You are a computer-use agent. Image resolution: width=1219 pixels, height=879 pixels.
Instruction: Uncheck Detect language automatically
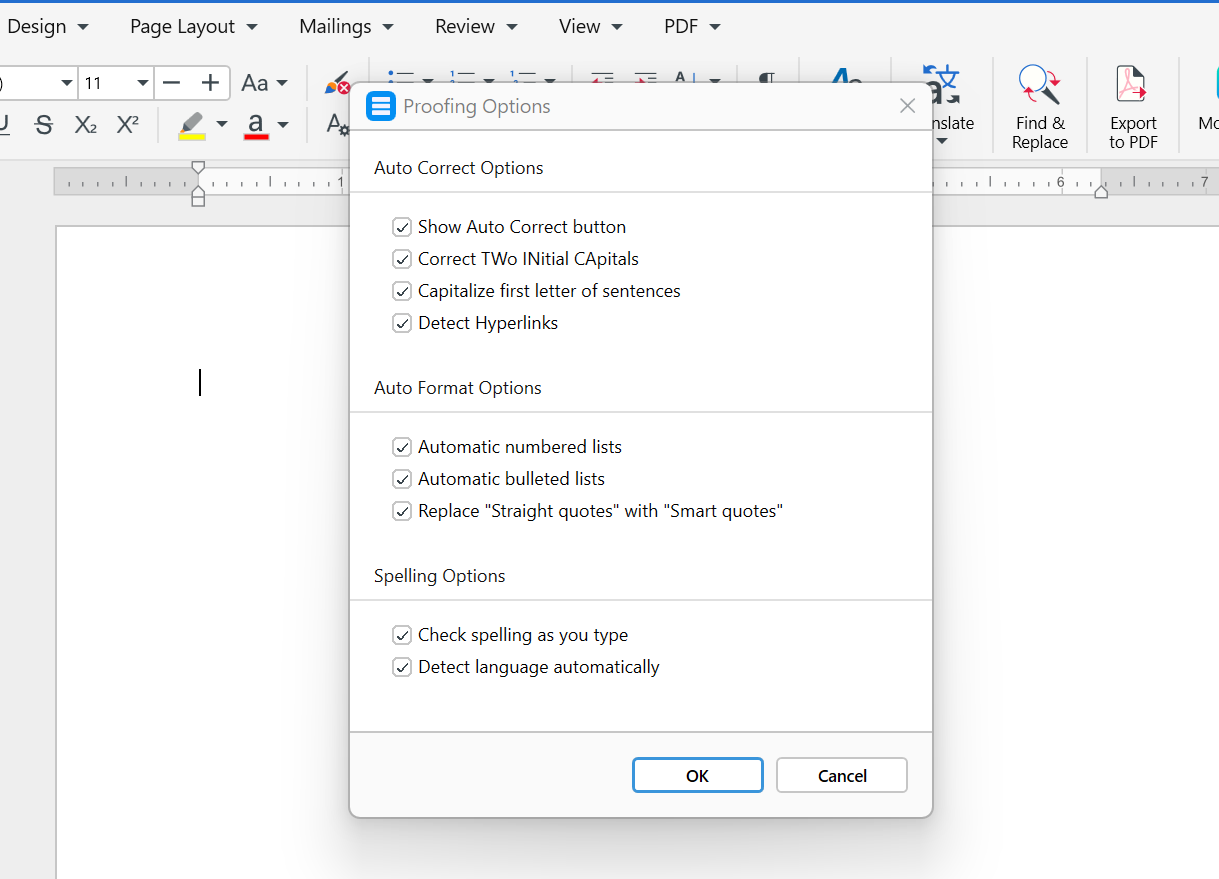coord(402,667)
